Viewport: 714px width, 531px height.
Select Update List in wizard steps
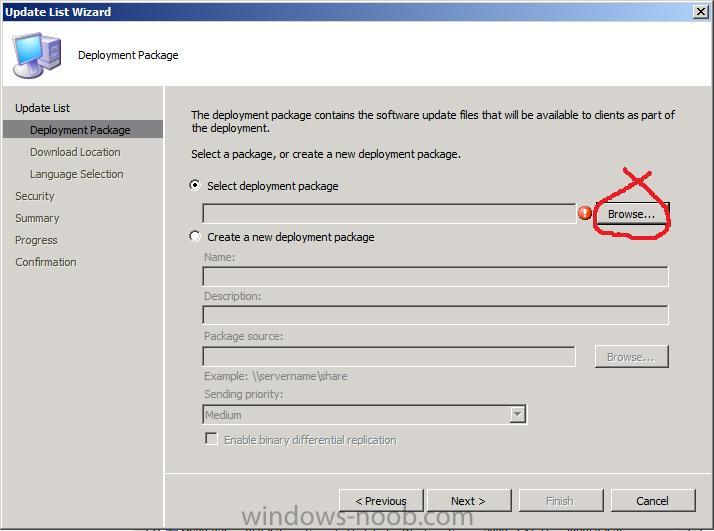click(x=42, y=108)
